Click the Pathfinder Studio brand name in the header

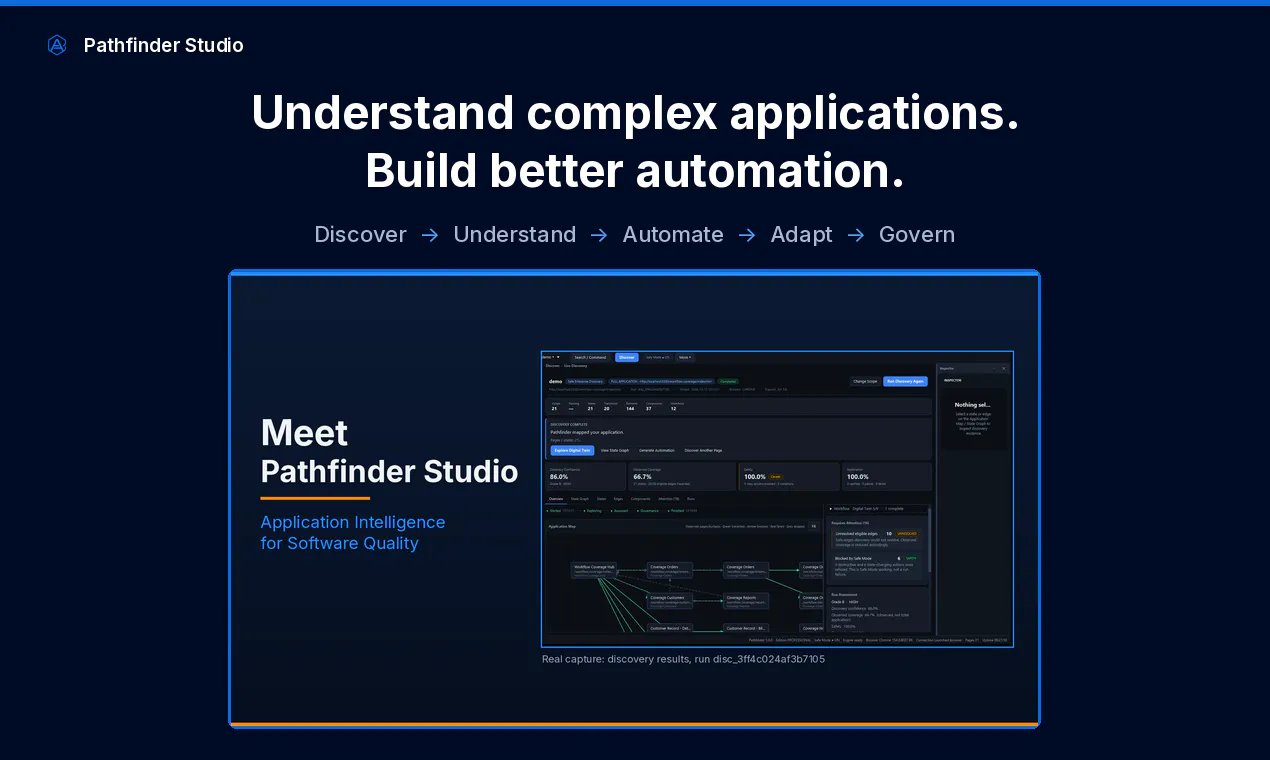pos(164,45)
